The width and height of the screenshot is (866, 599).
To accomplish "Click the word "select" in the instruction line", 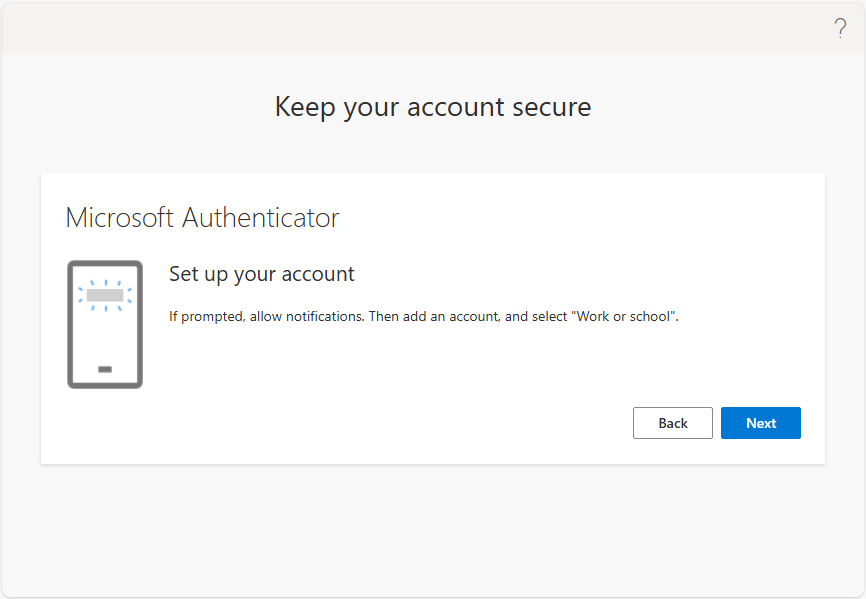I will point(550,316).
